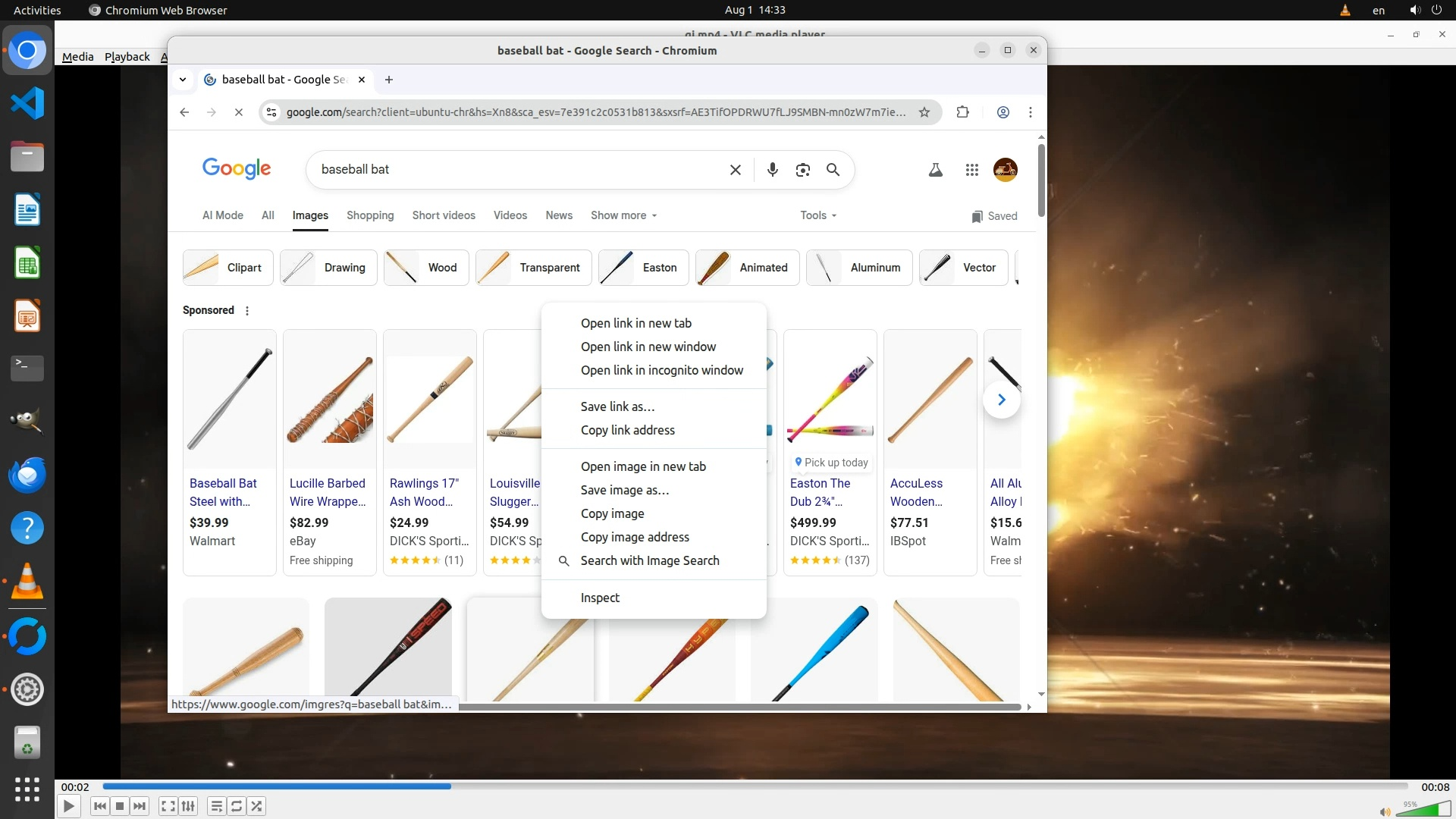Viewport: 1456px width, 819px height.
Task: Toggle VLC loop playback button
Action: 237,806
